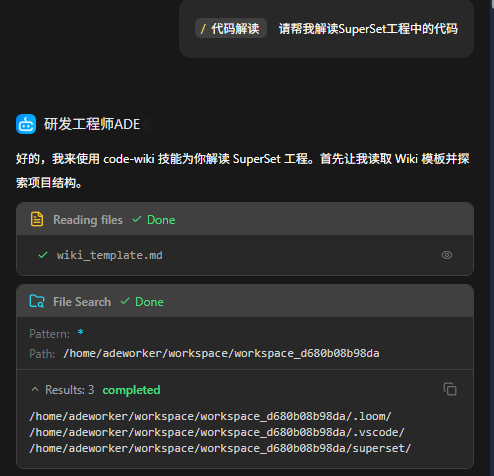Select the workspace_d680b08b98da path value

coord(221,353)
